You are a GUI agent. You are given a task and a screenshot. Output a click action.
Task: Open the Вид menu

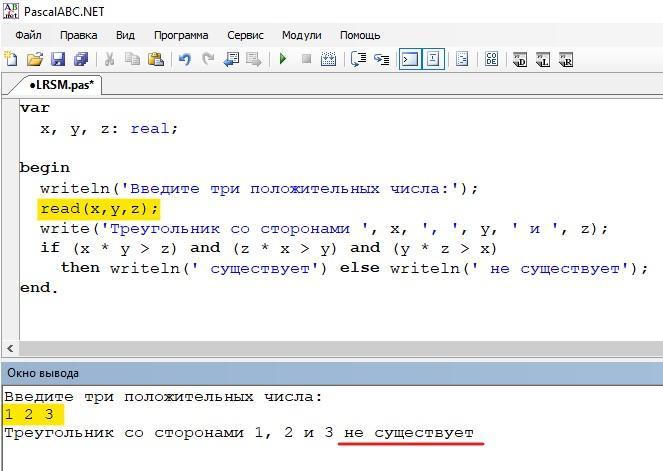[x=125, y=35]
